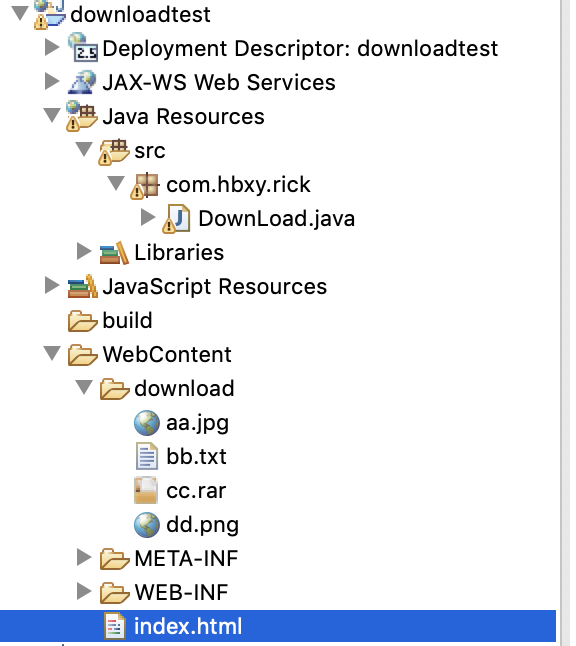Screen dimensions: 576x646
Task: Select the index.html file
Action: 278,626
